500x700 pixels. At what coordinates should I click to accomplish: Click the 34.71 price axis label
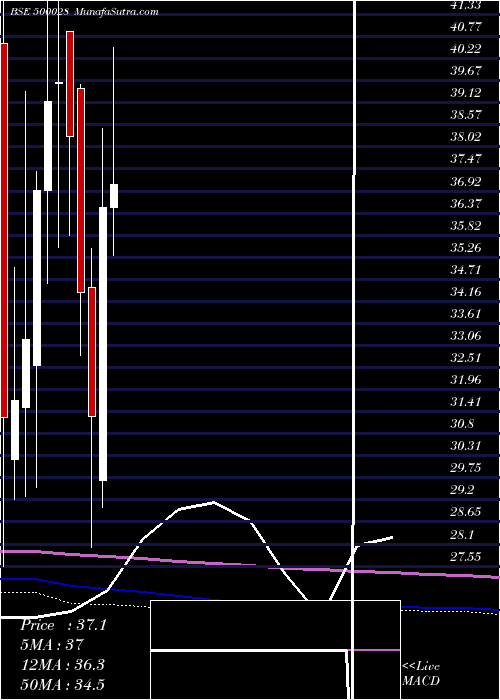click(465, 270)
